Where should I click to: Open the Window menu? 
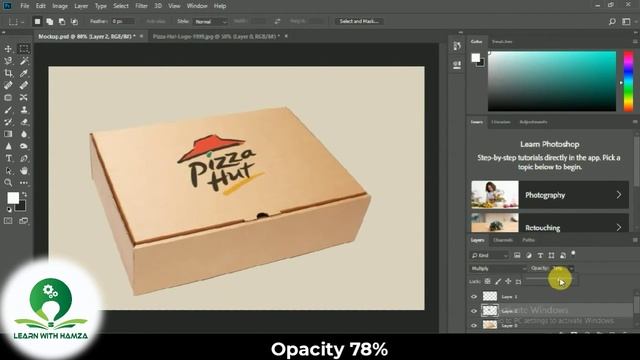[x=197, y=6]
